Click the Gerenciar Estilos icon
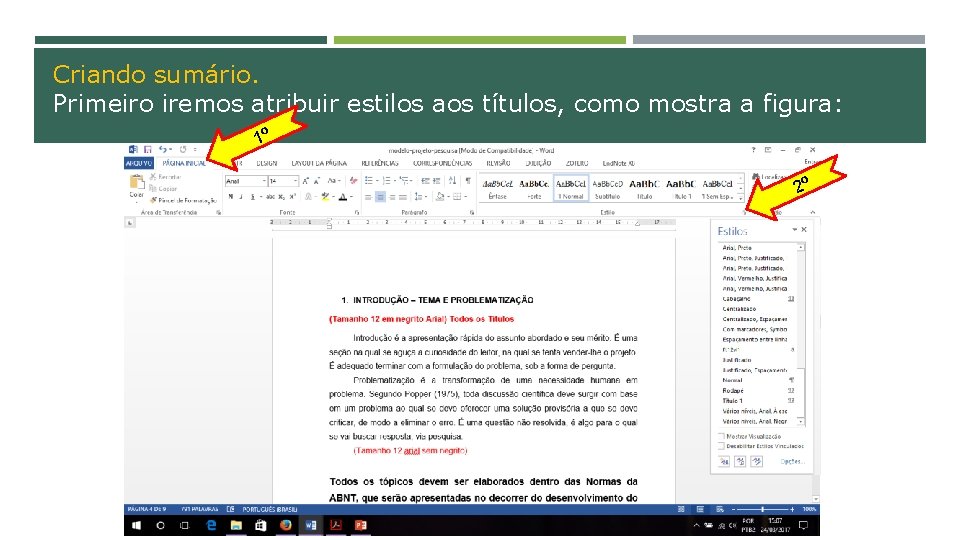 pos(757,462)
